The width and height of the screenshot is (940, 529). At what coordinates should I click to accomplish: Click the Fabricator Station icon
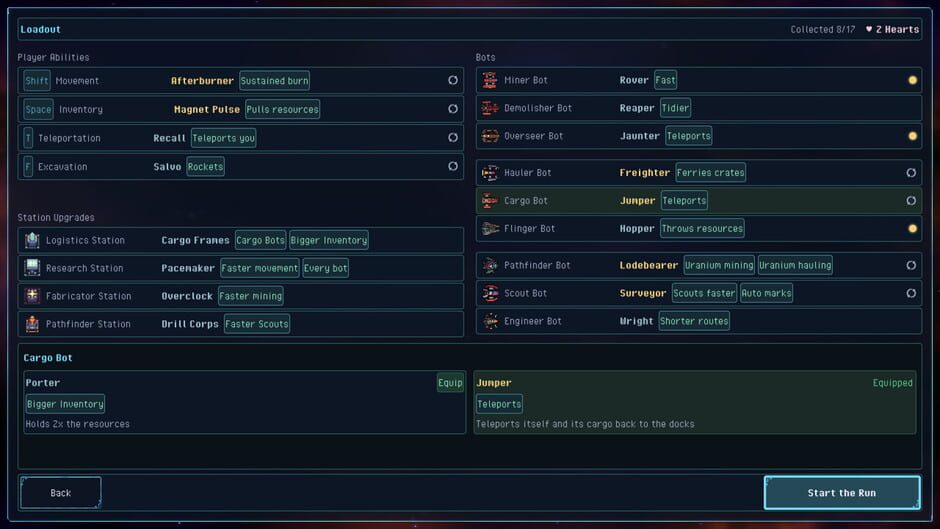(32, 296)
